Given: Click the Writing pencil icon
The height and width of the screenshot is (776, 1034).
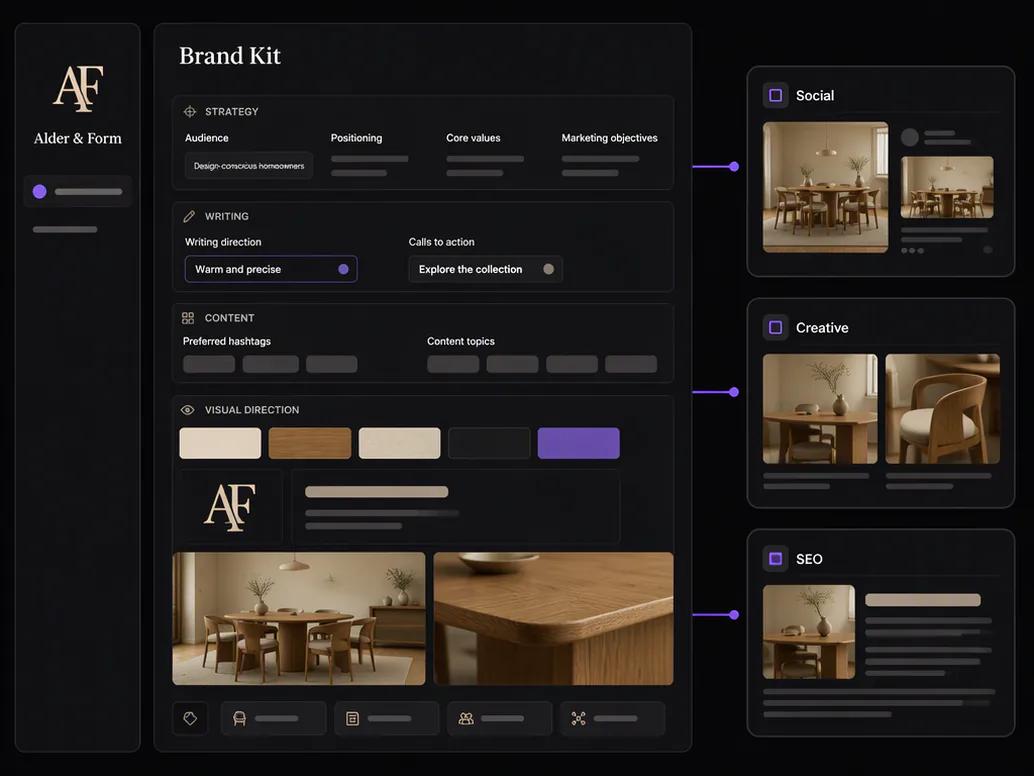Looking at the screenshot, I should tap(189, 216).
